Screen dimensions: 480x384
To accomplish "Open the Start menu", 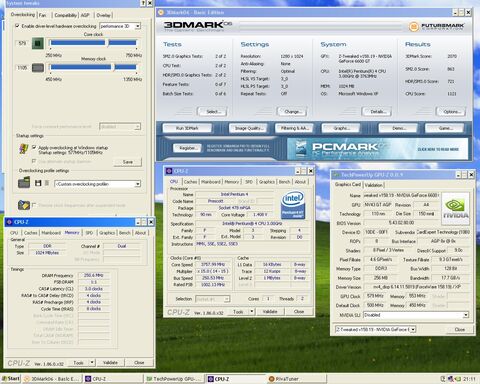I will tap(11, 379).
